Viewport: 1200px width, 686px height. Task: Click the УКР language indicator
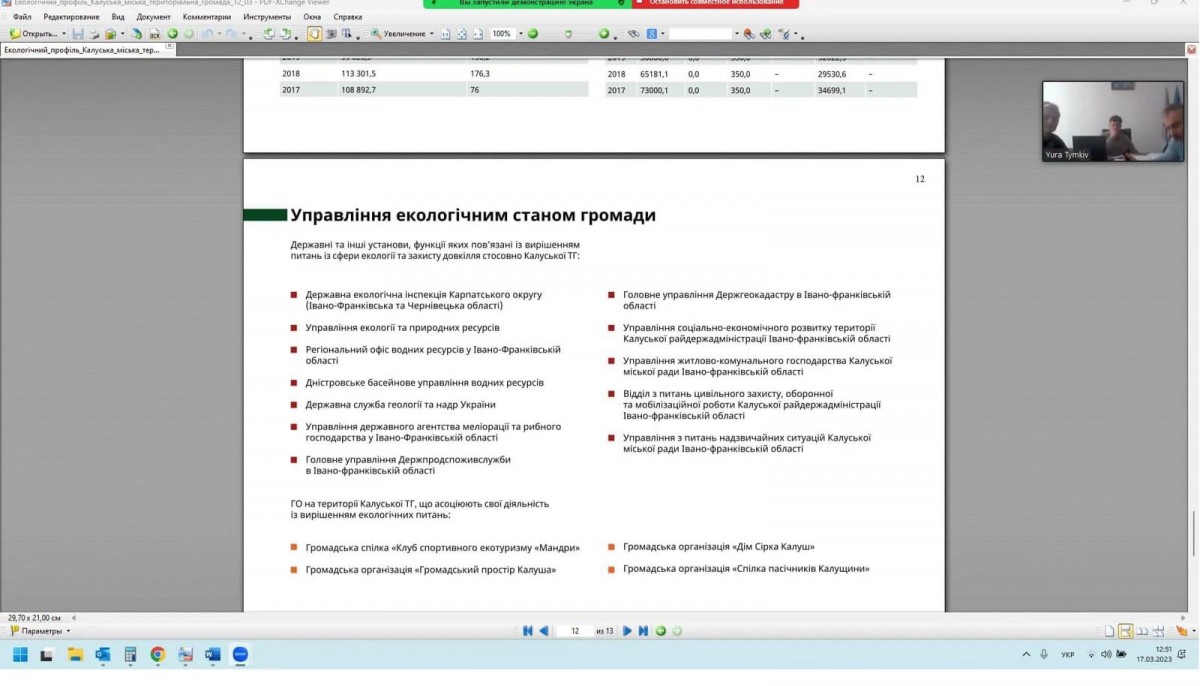(1067, 654)
